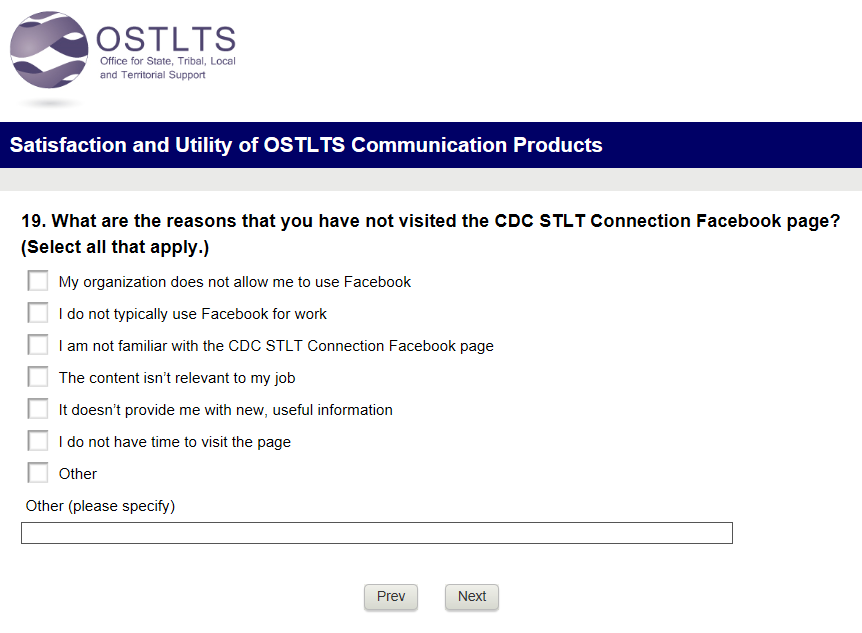Click label text "I am not familiar with the CDC STLT"
This screenshot has width=862, height=633.
tap(276, 346)
